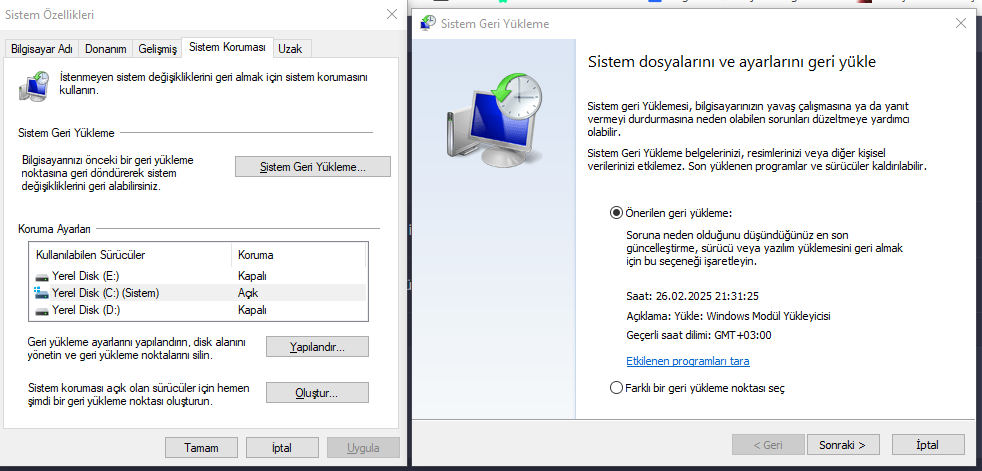Click İptal in the Sistem Özellikleri dialog
Image resolution: width=982 pixels, height=471 pixels.
(x=282, y=448)
